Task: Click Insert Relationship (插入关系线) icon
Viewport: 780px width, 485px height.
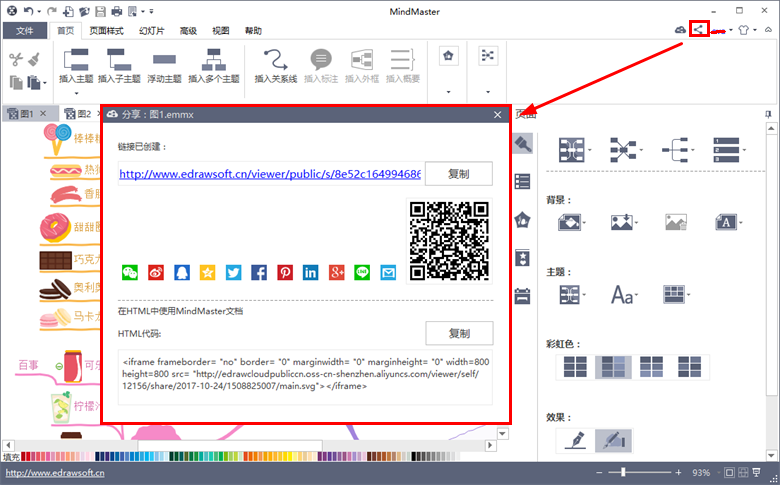Action: pos(276,60)
